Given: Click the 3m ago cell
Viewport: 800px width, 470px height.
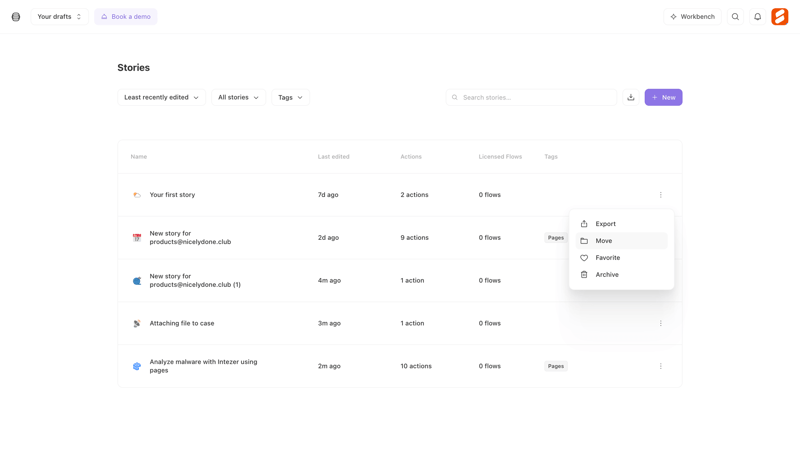Looking at the screenshot, I should click(329, 324).
